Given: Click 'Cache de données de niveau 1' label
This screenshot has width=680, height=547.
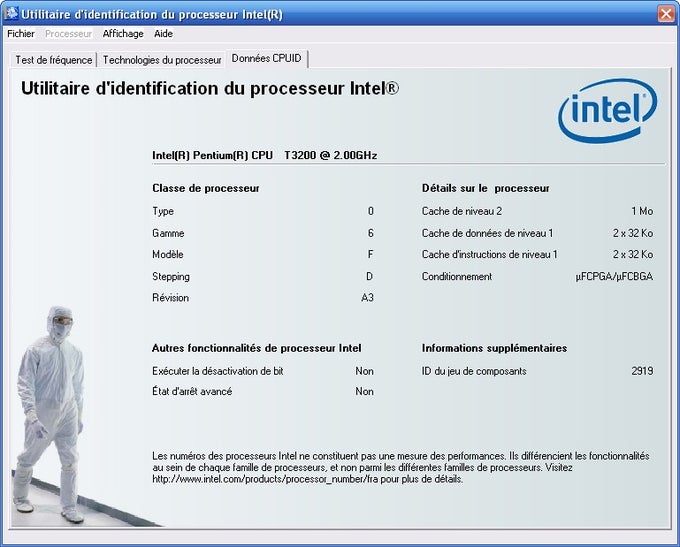Looking at the screenshot, I should pos(487,233).
